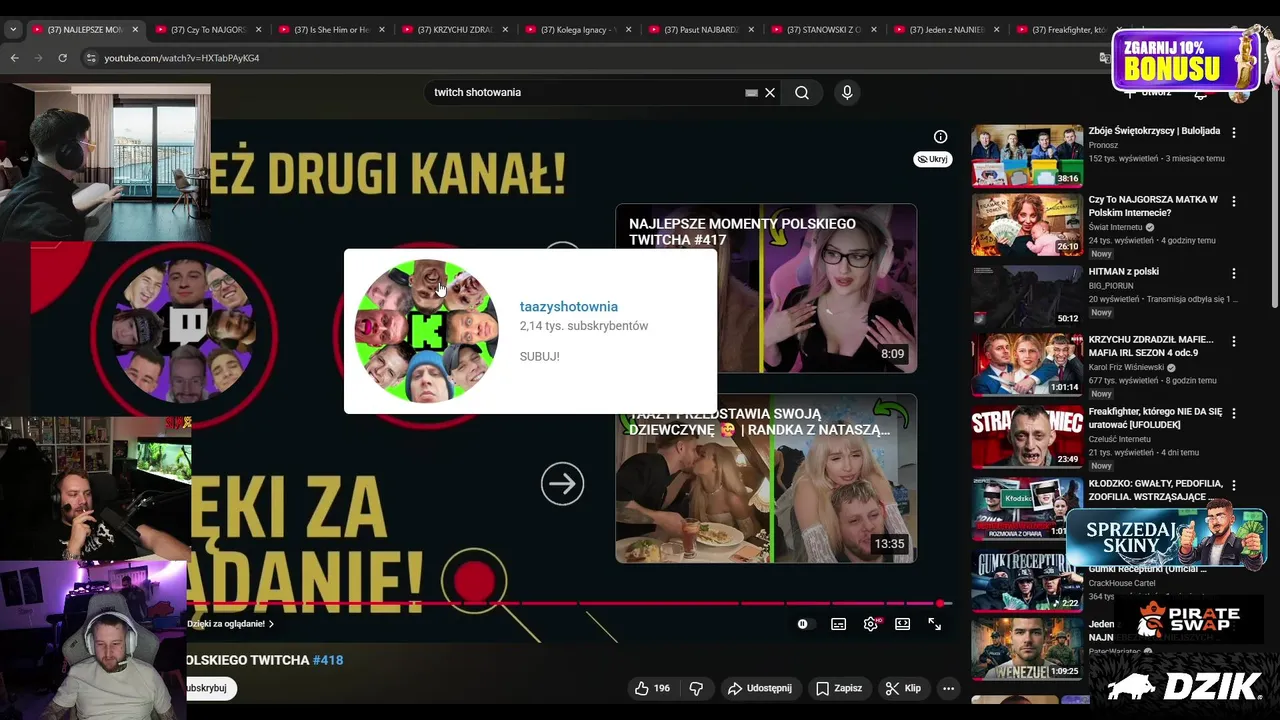Open the on-screen keyboard icon in search
Image resolution: width=1280 pixels, height=720 pixels.
[751, 92]
